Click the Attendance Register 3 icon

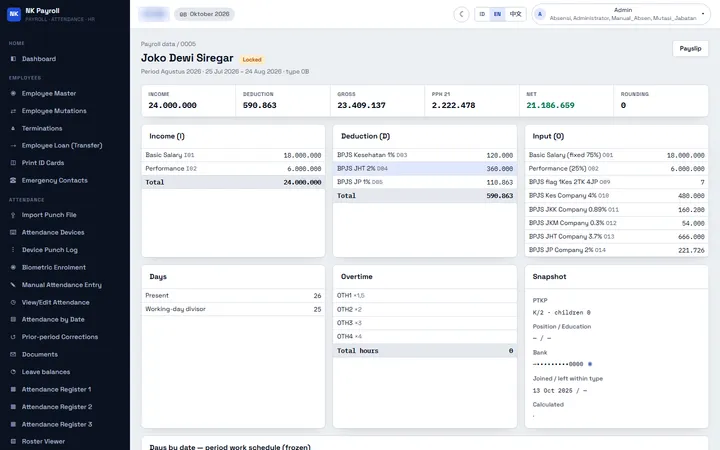click(x=13, y=424)
